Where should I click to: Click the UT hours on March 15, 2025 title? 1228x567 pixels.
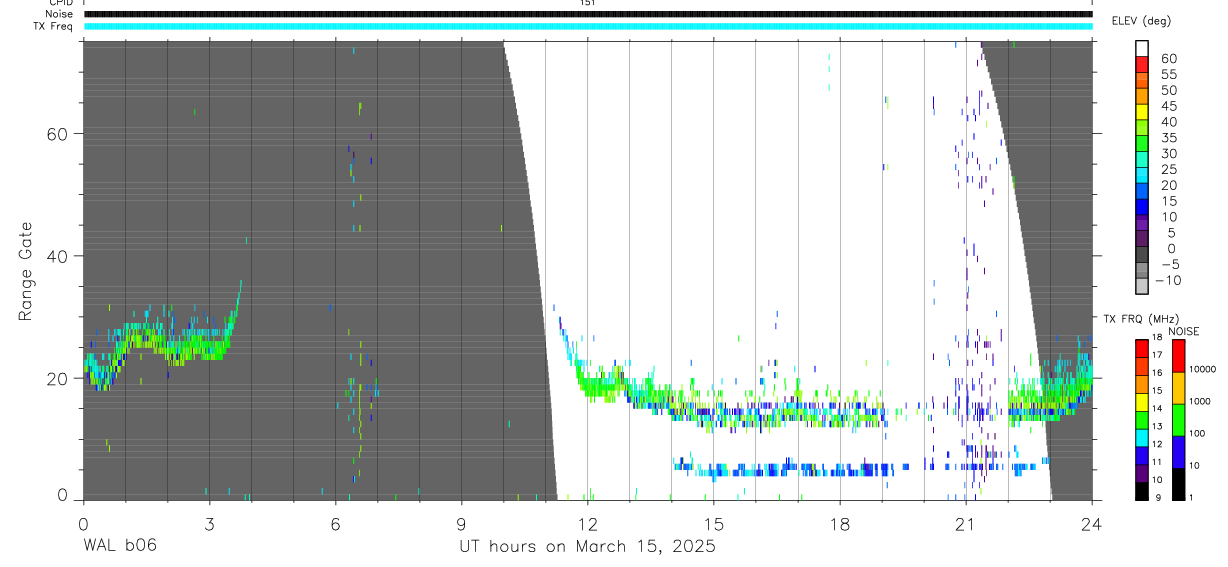click(587, 546)
